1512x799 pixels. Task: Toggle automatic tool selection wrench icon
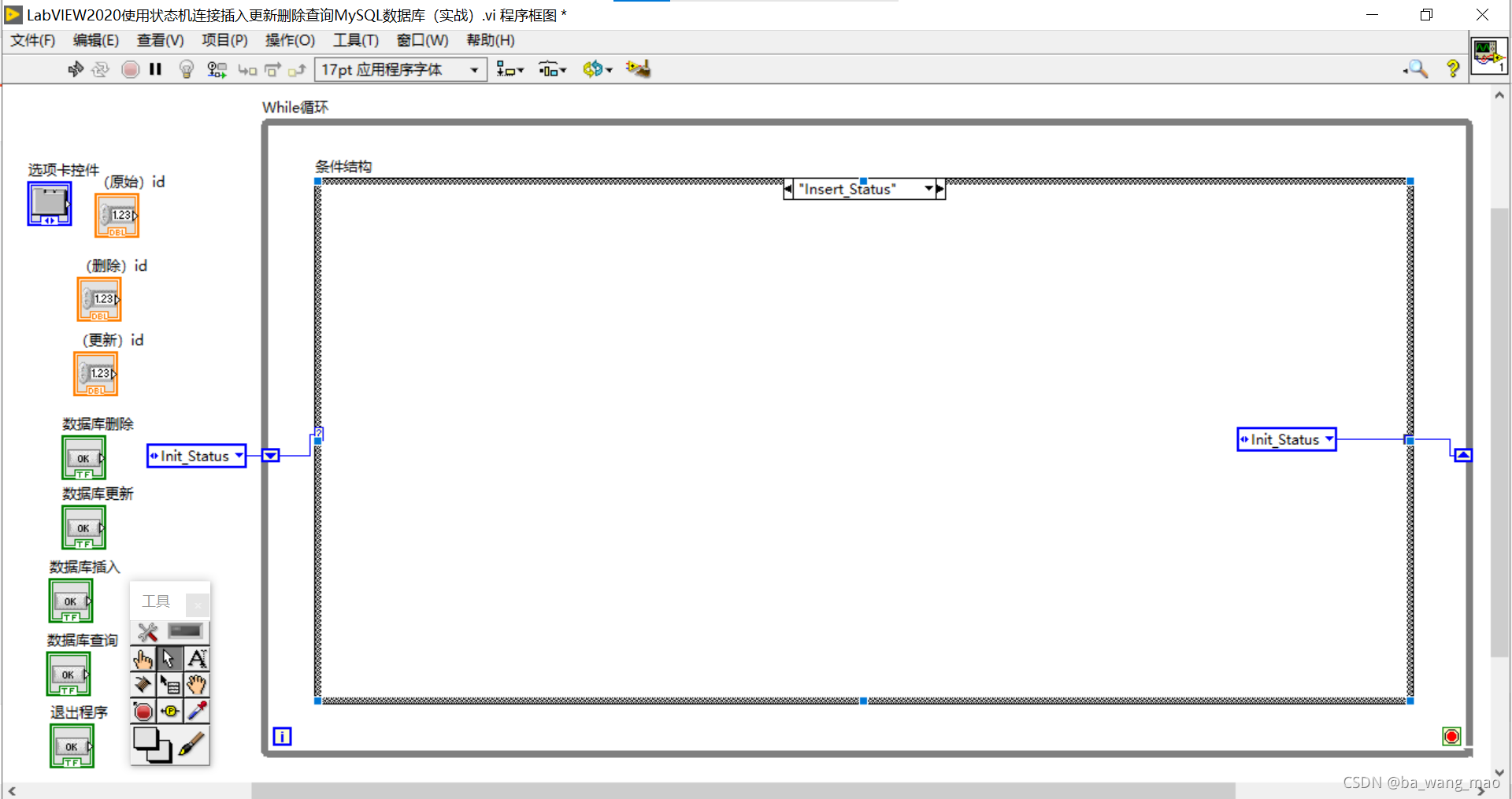pyautogui.click(x=147, y=632)
